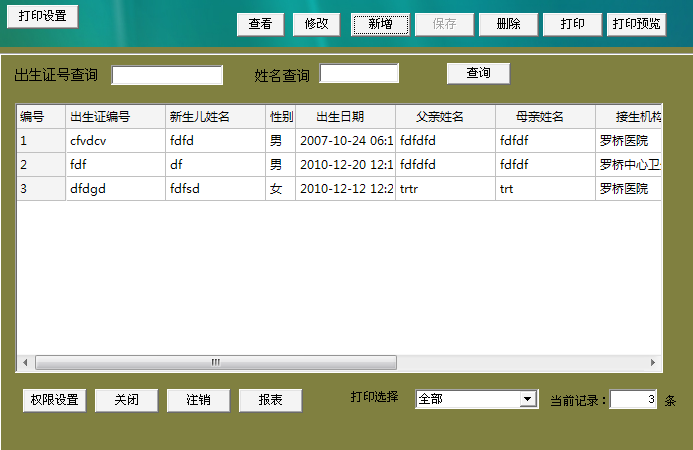Viewport: 693px width, 450px height.
Task: Click cell 'dfdgd' in the table
Action: 115,189
